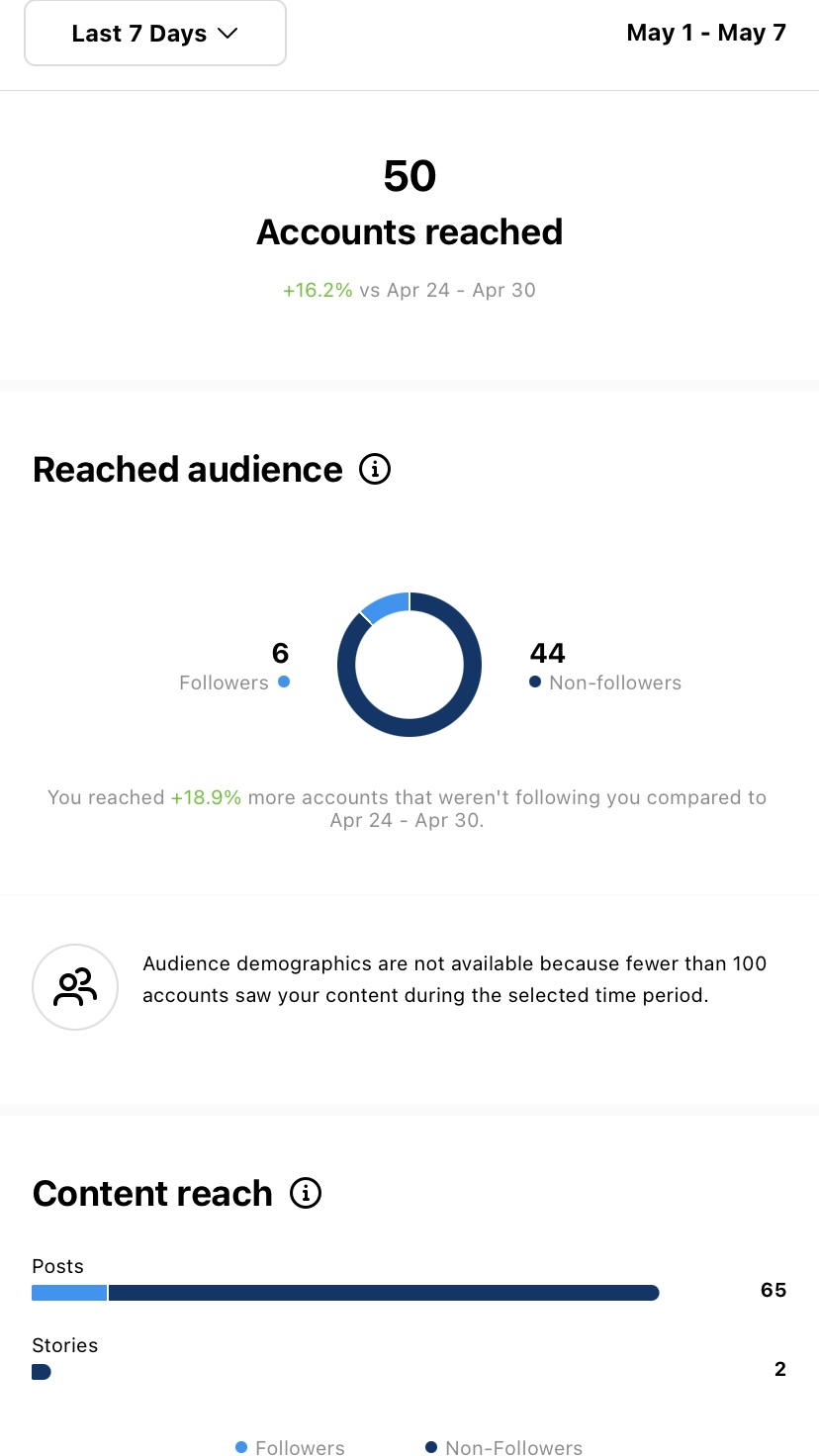Select the Posts row label
The height and width of the screenshot is (1456, 819).
[57, 1266]
